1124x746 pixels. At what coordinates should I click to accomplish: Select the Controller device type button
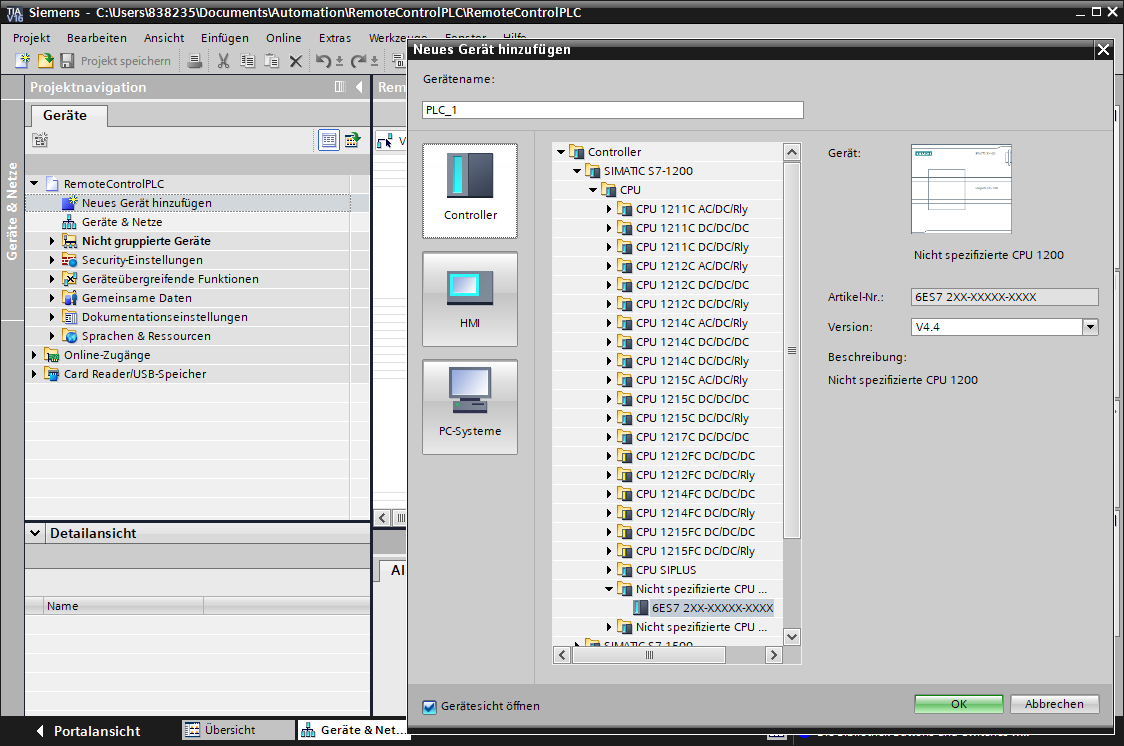tap(470, 190)
